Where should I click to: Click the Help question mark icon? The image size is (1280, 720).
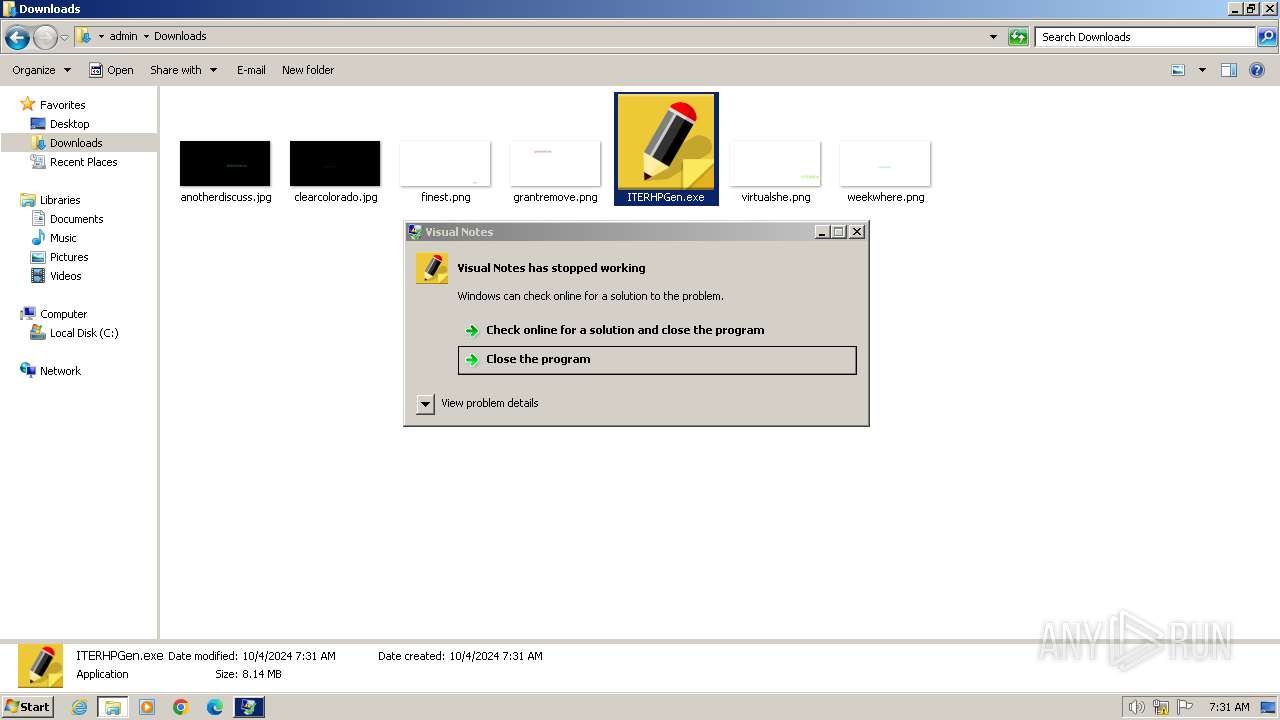1258,70
